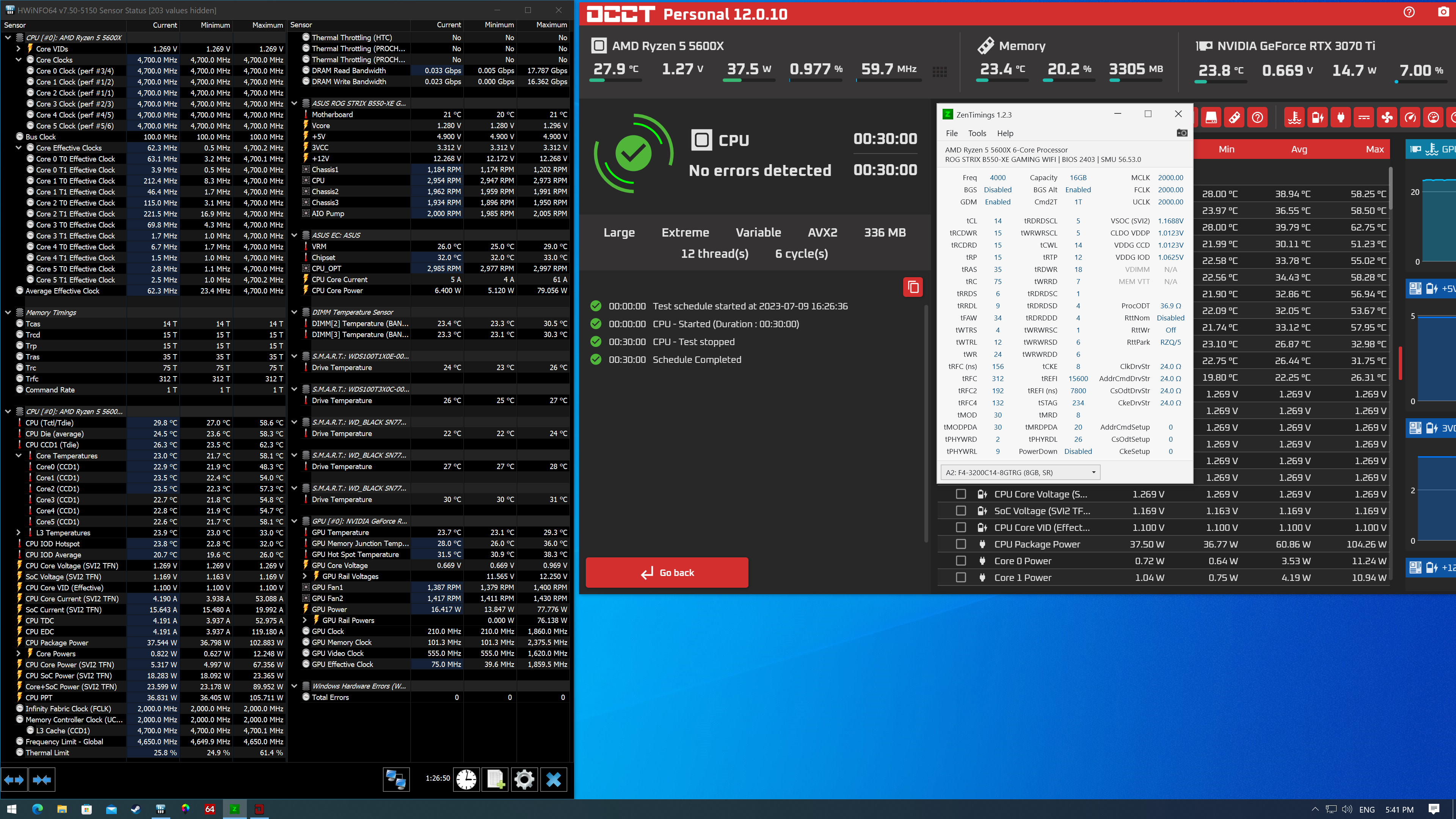Check Core 0 Power row checkbox
The height and width of the screenshot is (819, 1456).
click(961, 561)
